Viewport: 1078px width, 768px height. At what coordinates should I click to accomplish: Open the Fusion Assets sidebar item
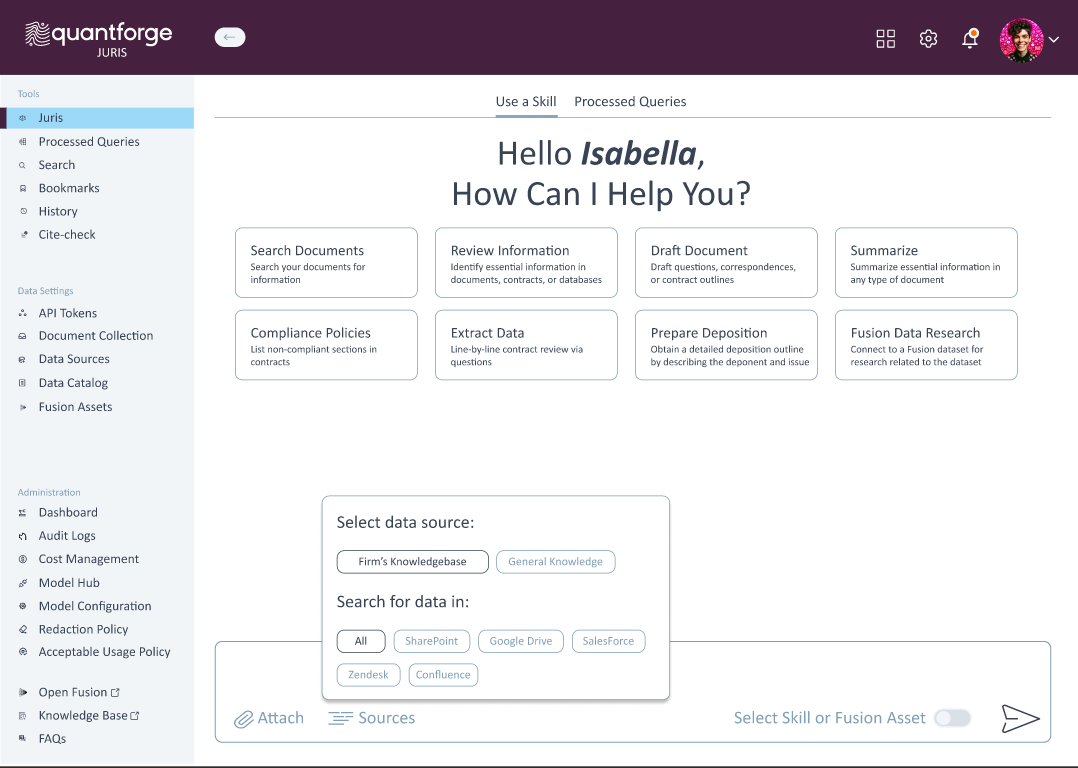pos(75,407)
